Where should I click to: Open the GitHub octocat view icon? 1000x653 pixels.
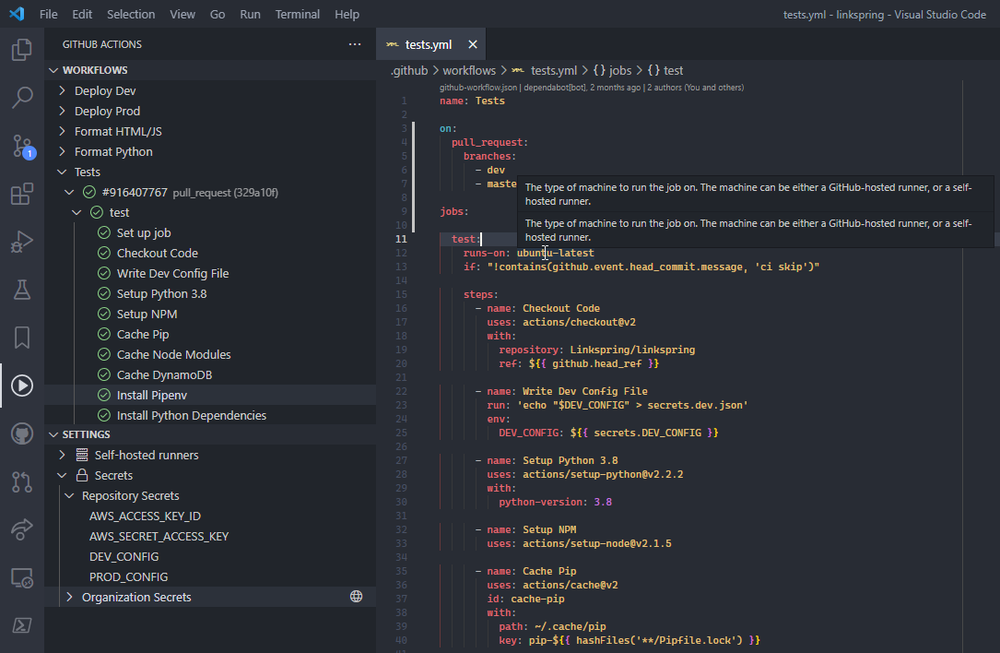click(x=22, y=434)
